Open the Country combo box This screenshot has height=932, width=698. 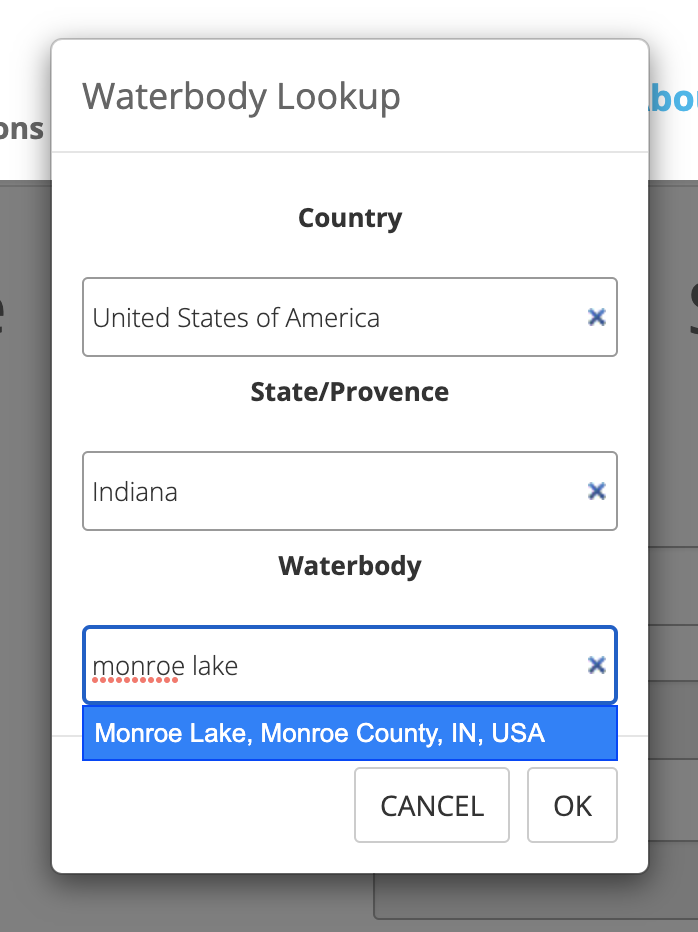(x=330, y=317)
